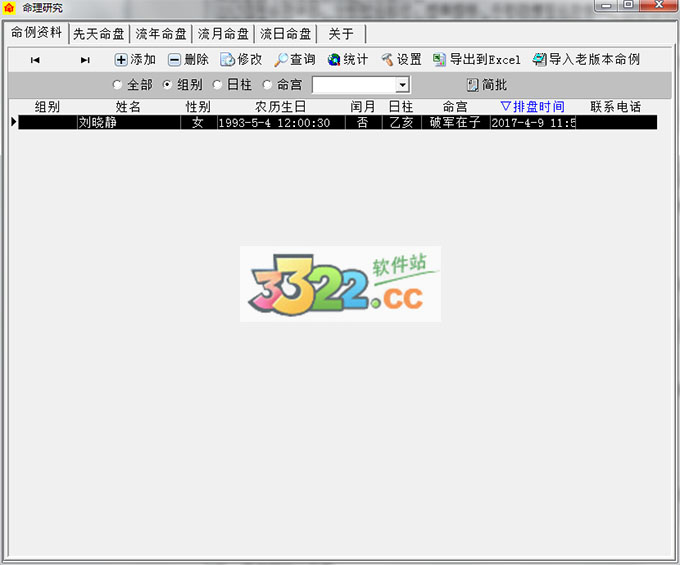
Task: Click birthday cell 1993-5-4 12:00:30
Action: point(281,122)
